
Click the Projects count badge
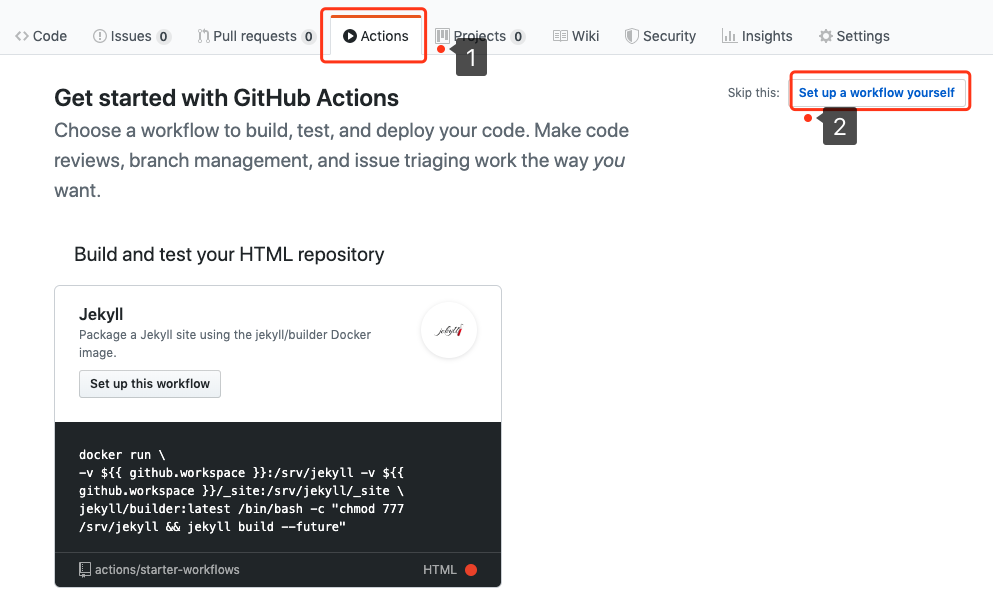pos(518,37)
